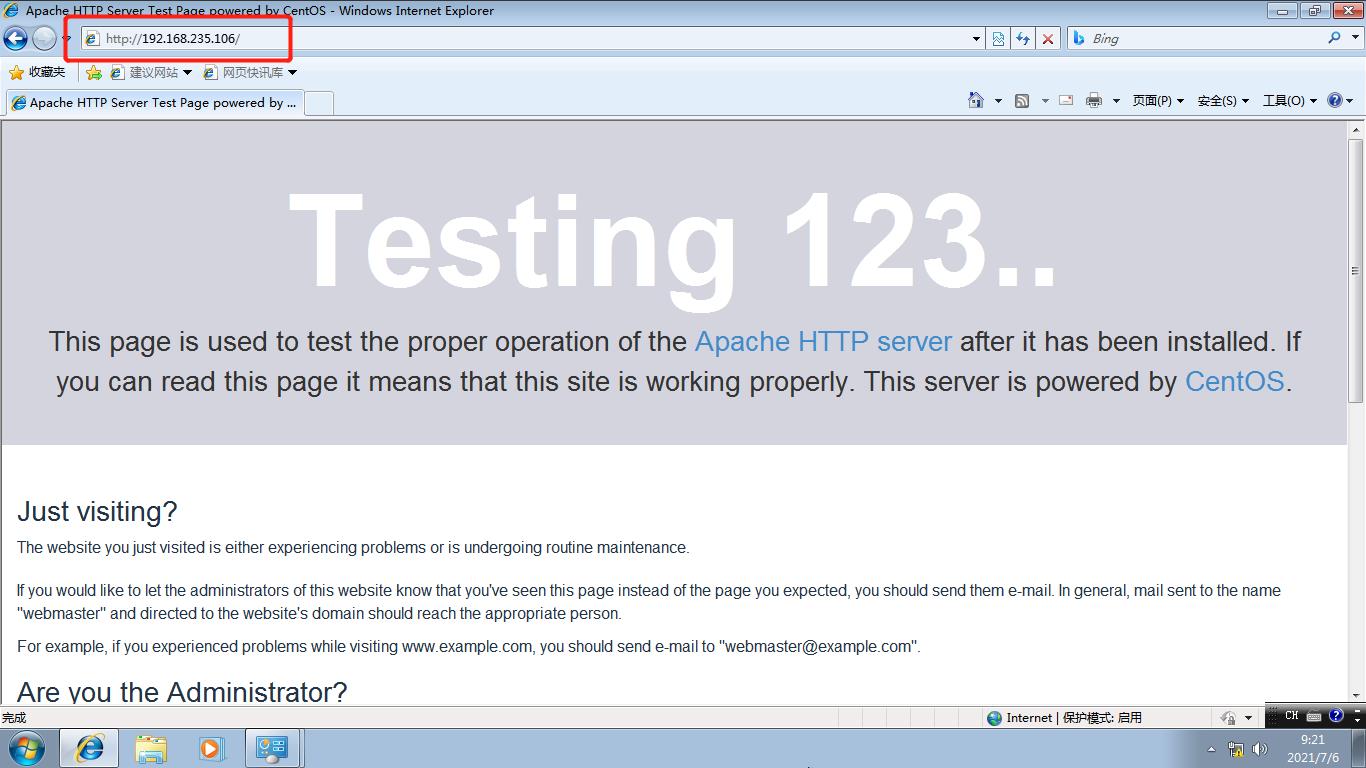Click the Home page icon
The height and width of the screenshot is (768, 1366).
pos(976,100)
